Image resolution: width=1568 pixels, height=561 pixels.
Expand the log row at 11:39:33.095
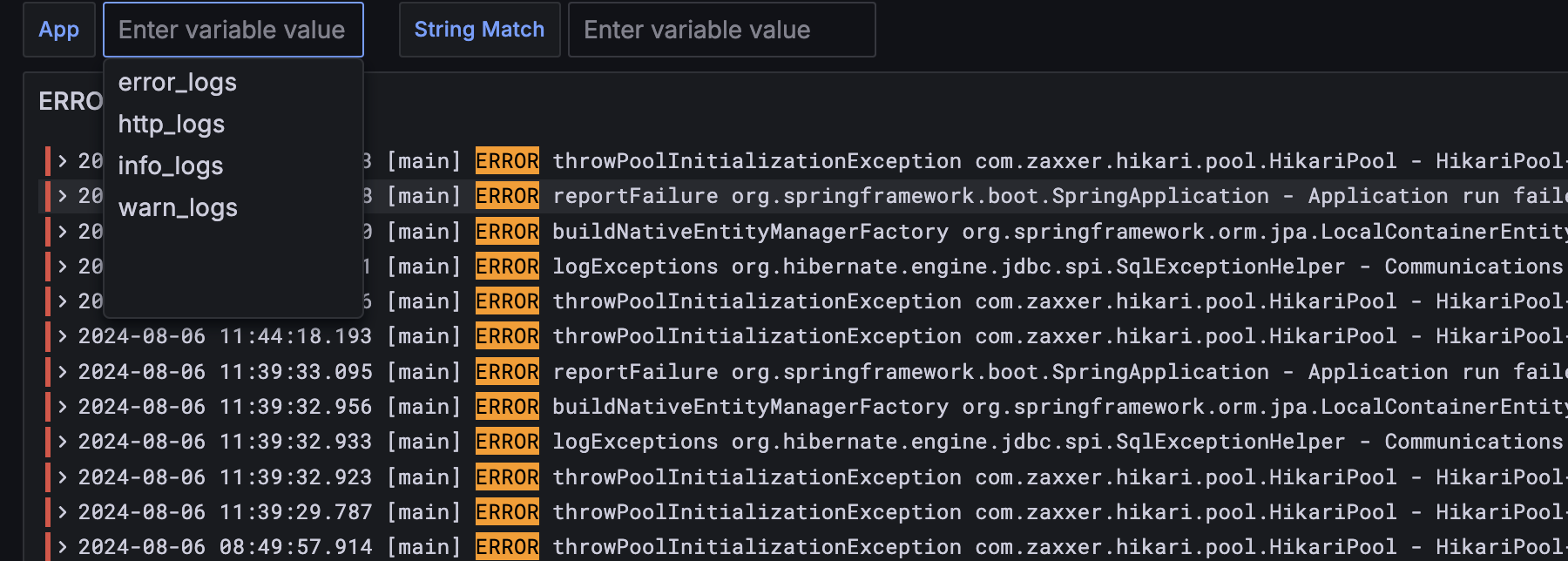point(63,372)
